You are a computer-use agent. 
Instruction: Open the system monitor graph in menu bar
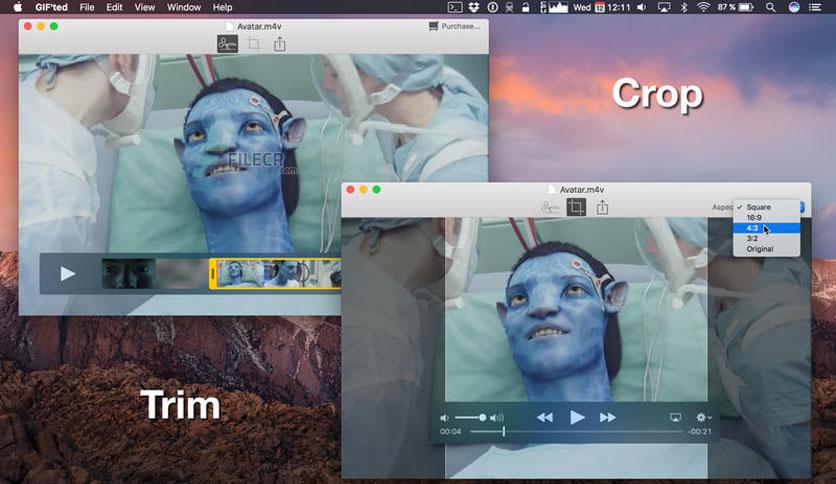(553, 7)
